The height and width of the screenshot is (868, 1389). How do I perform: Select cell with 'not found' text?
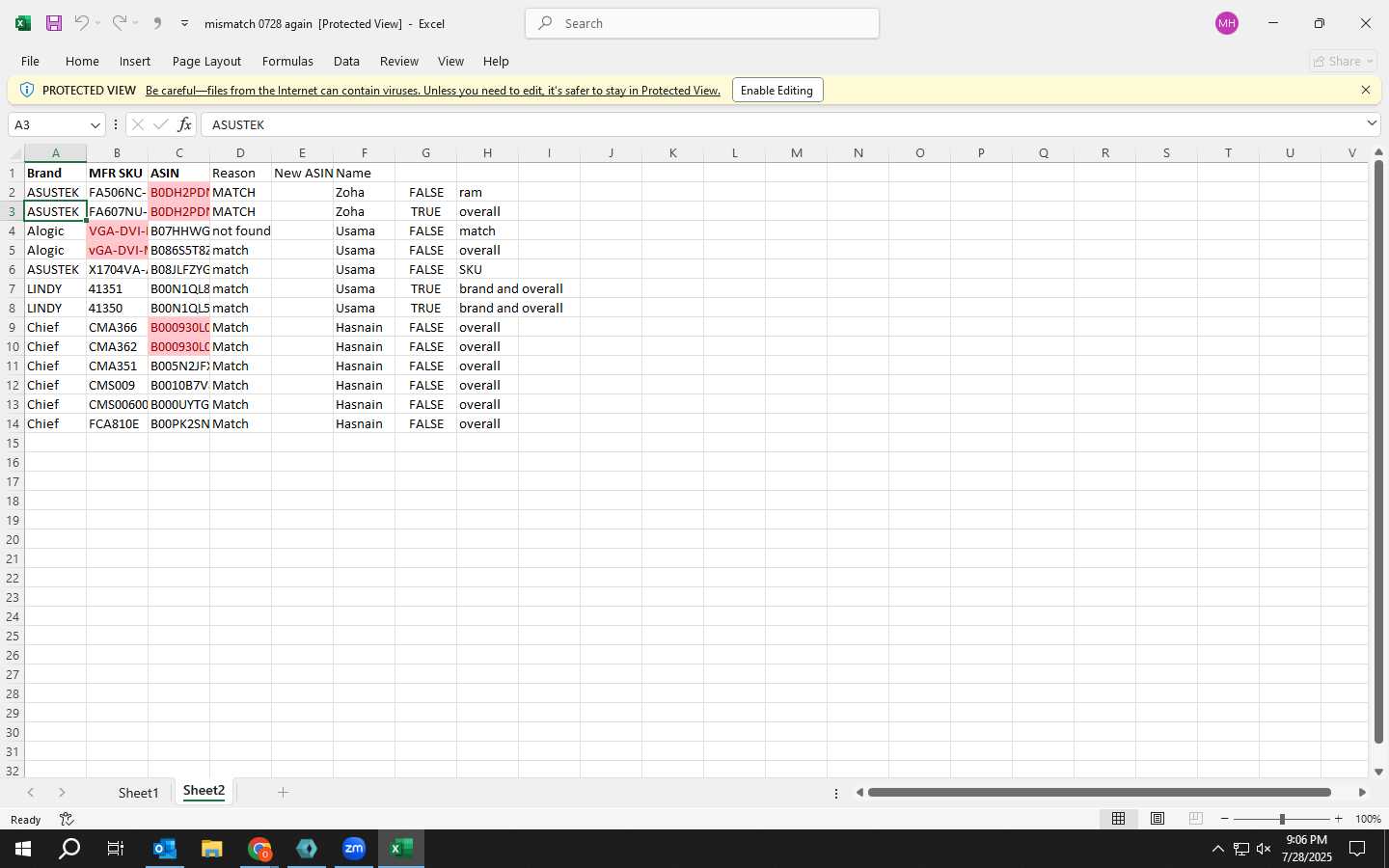click(240, 231)
